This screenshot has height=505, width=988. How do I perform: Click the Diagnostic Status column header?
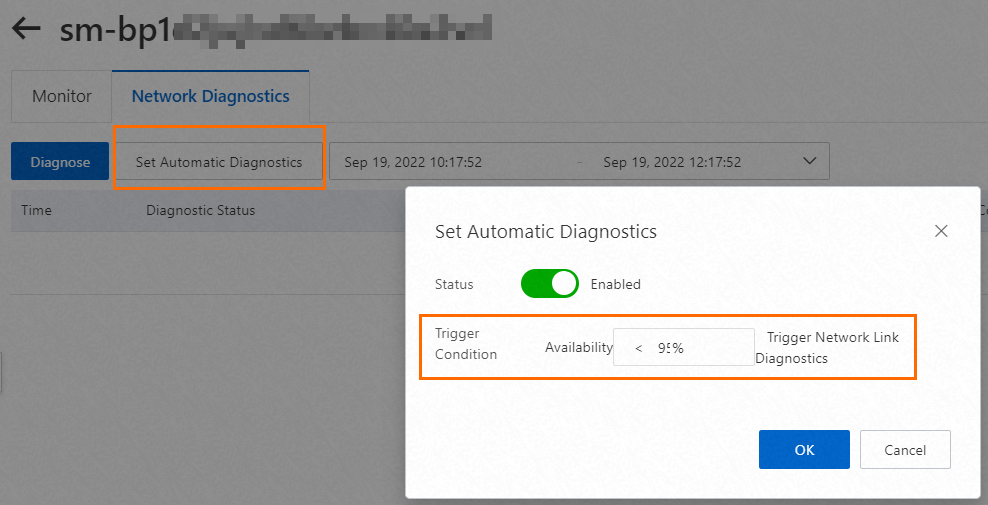coord(200,211)
